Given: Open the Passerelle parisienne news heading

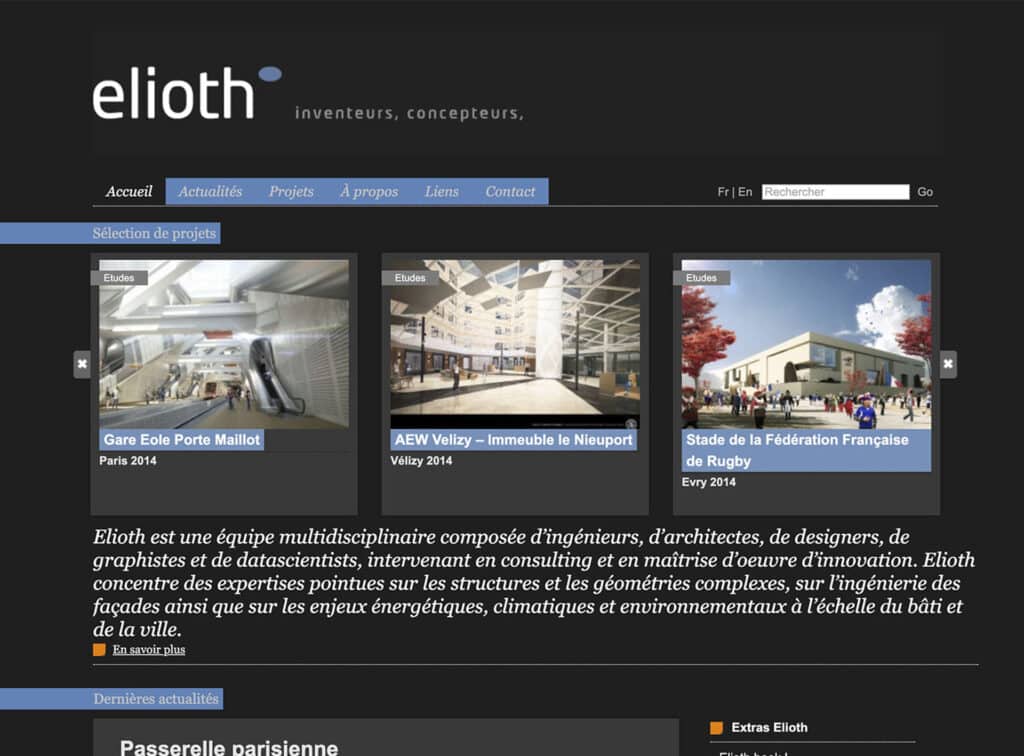Looking at the screenshot, I should click(229, 747).
